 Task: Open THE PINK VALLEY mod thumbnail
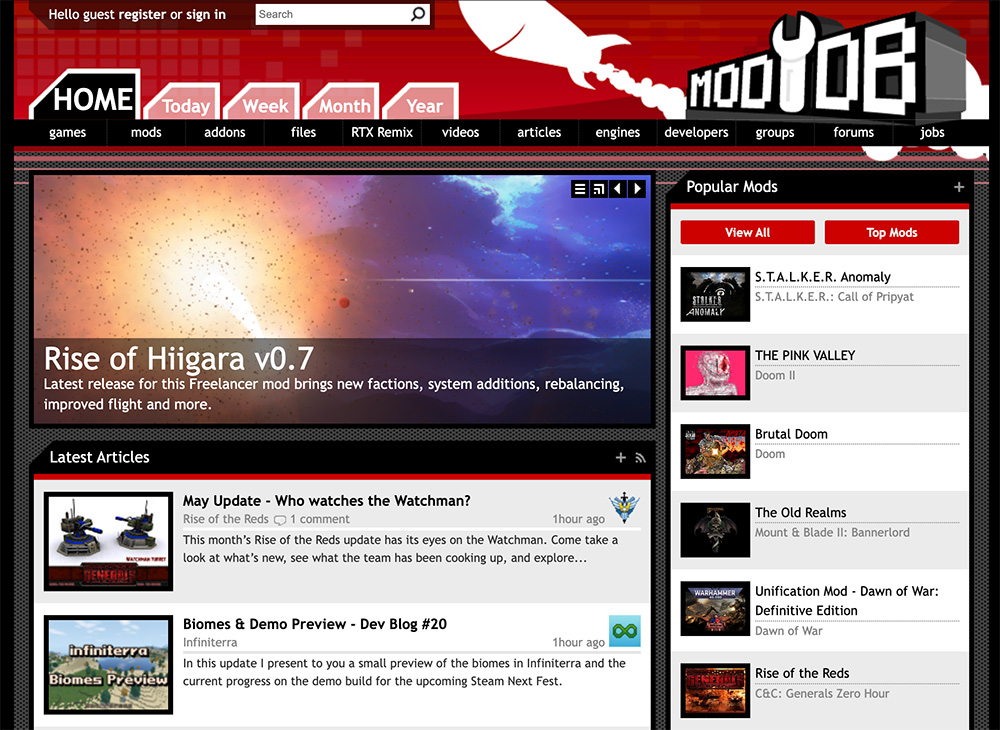(x=715, y=373)
